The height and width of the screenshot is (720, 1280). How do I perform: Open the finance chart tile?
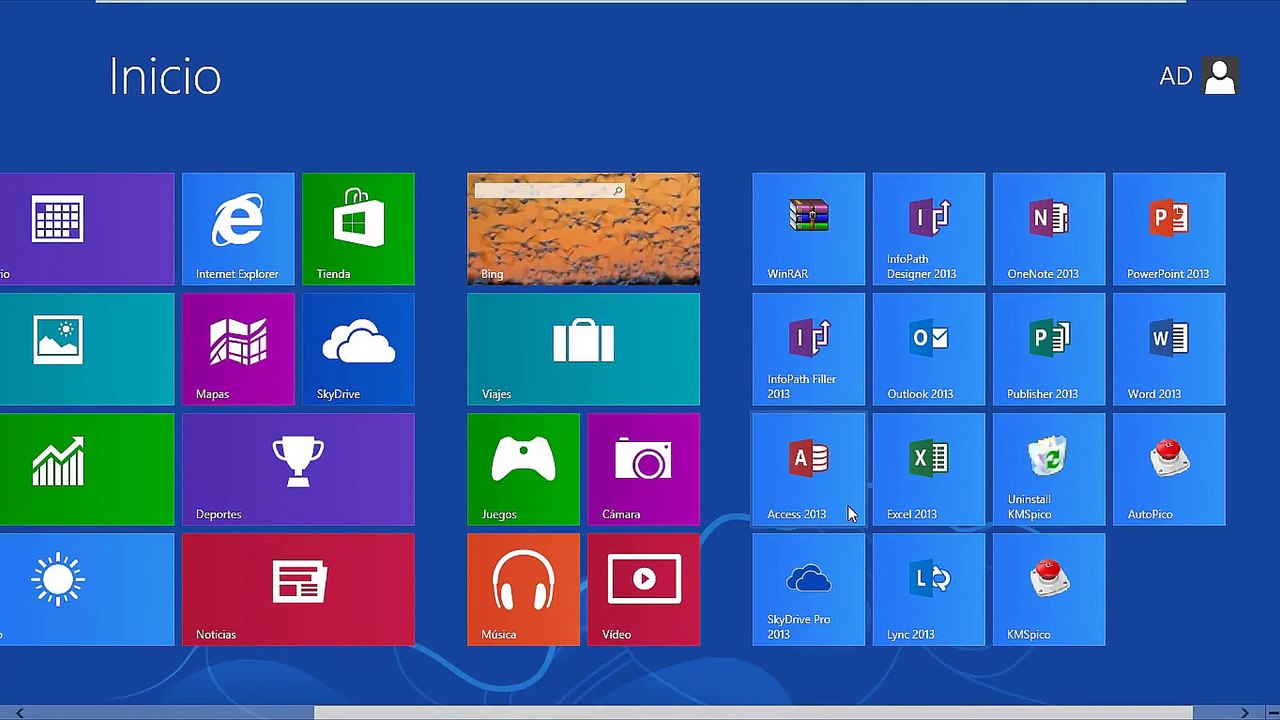[87, 469]
